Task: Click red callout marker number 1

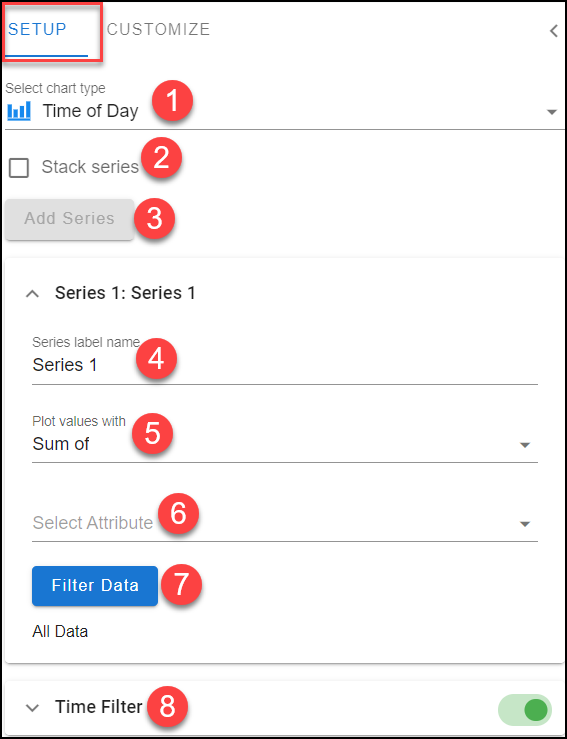Action: (173, 100)
